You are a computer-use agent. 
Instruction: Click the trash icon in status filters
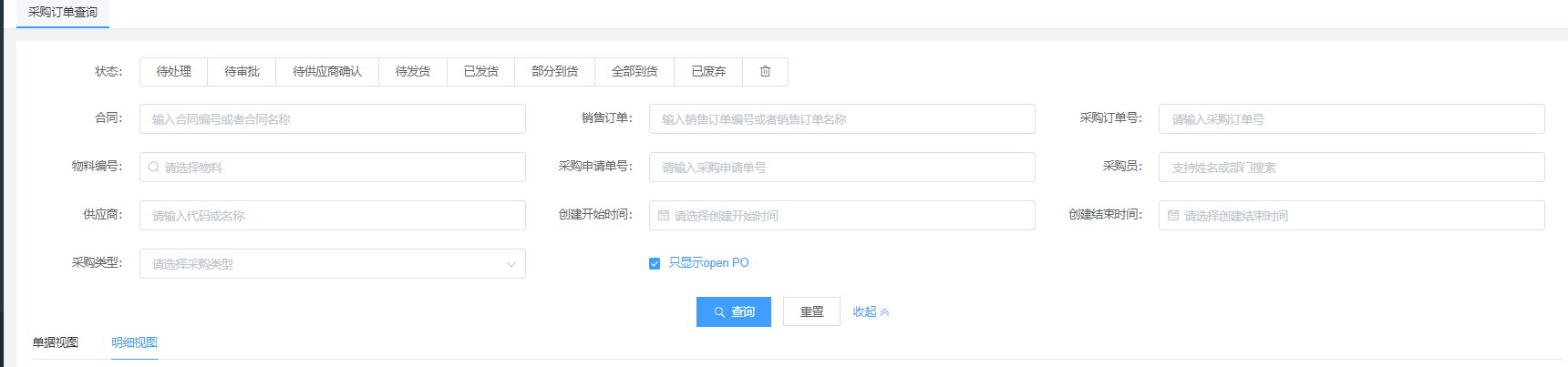(x=765, y=71)
